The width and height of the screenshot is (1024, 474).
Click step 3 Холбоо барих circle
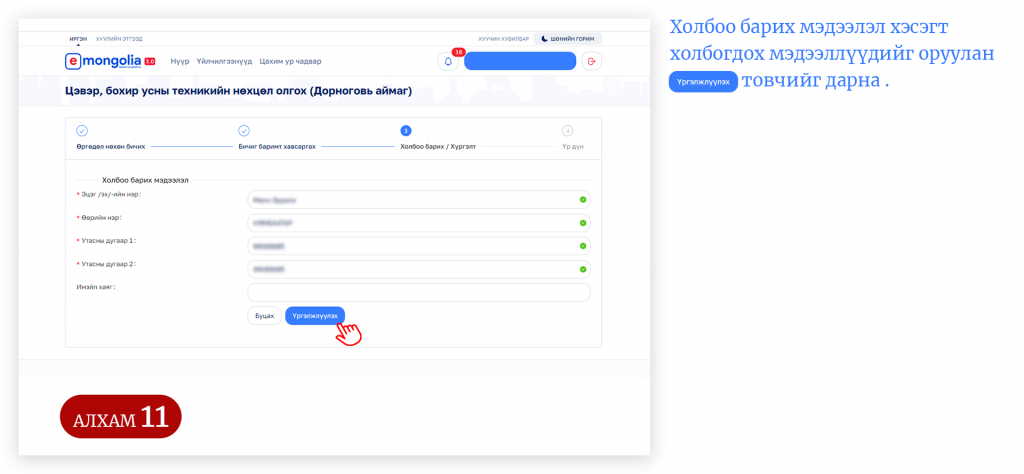tap(406, 130)
